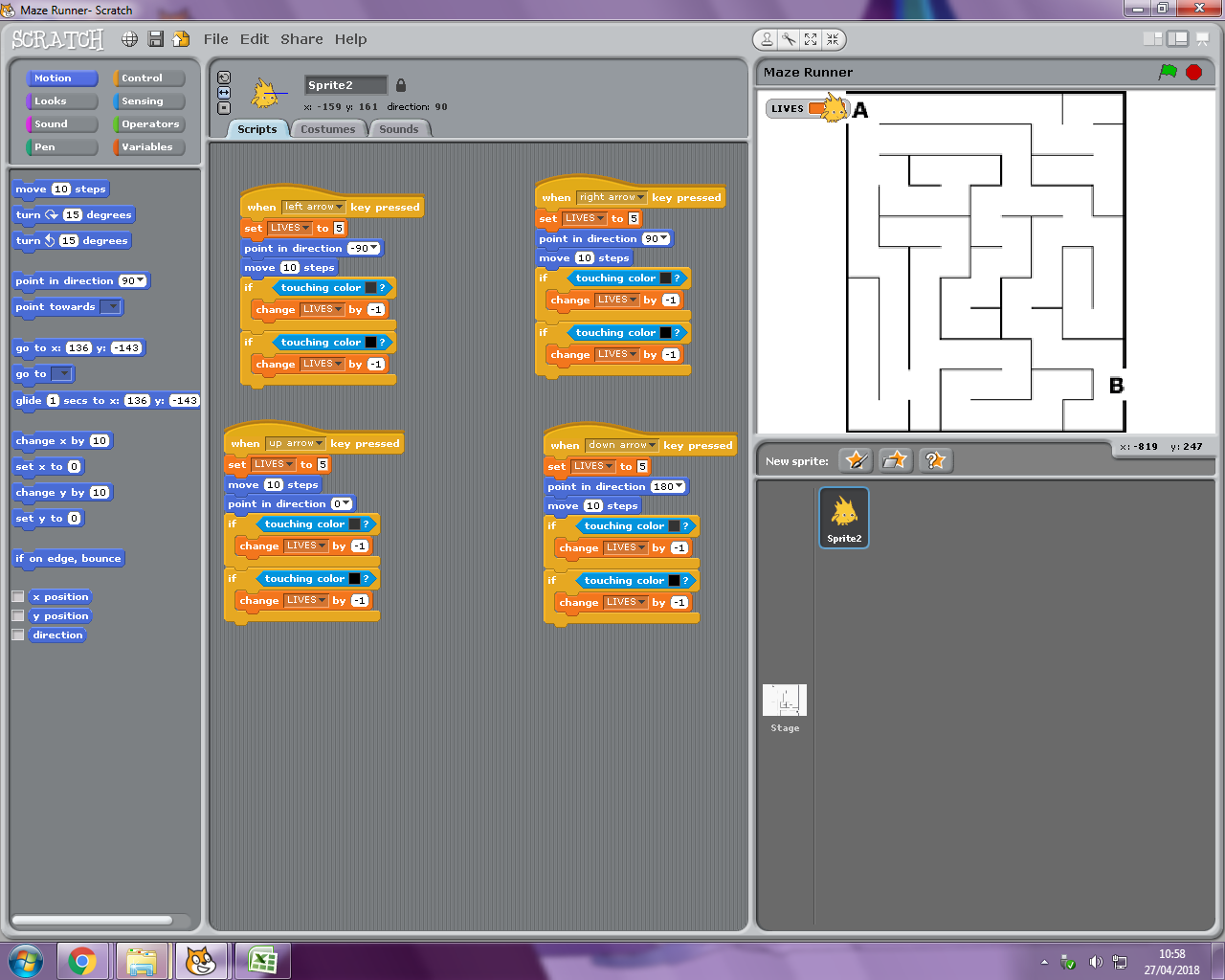1225x980 pixels.
Task: Open the direction 180 dropdown
Action: coord(680,487)
